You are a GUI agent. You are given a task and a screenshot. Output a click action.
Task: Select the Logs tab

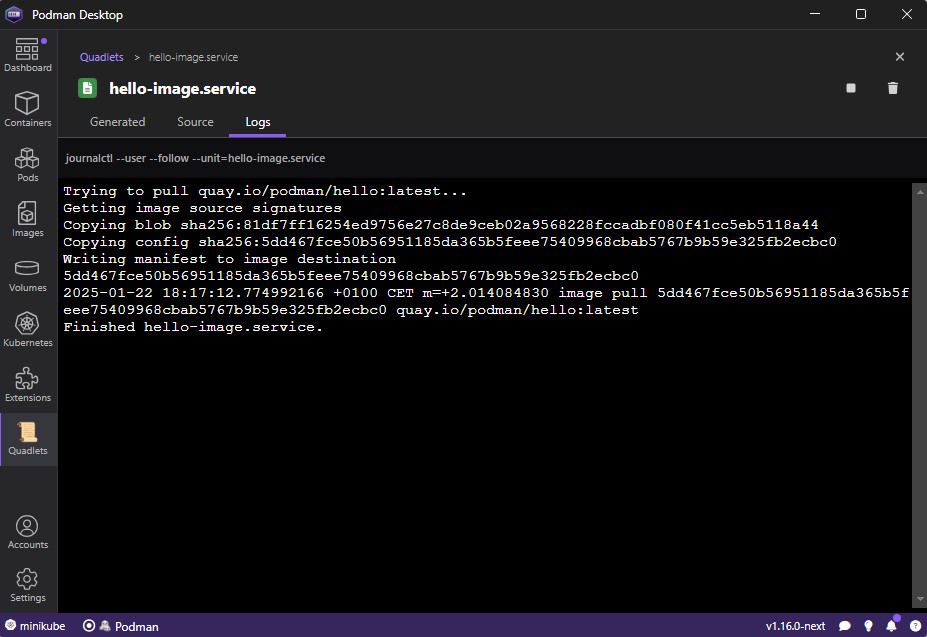pos(258,122)
